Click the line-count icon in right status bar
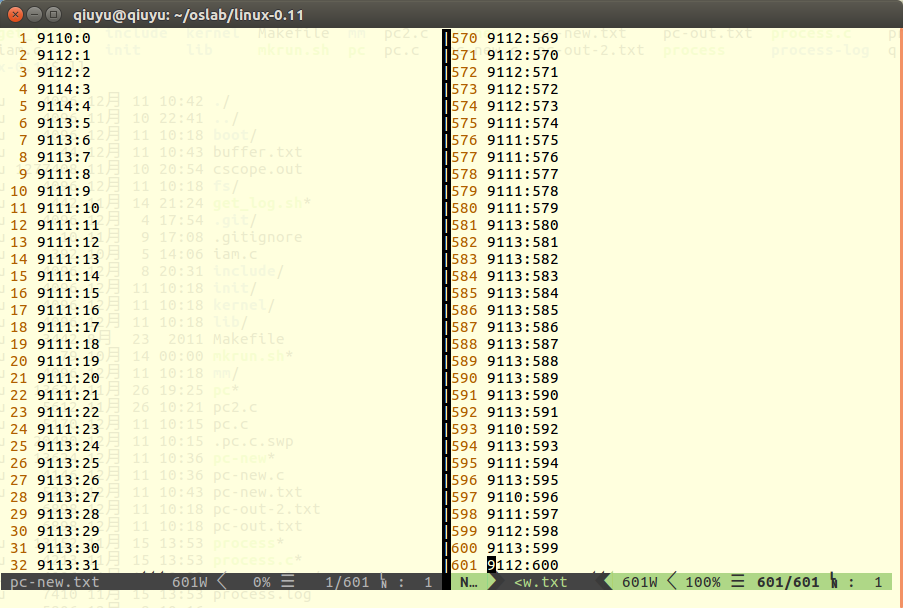The height and width of the screenshot is (608, 903). [737, 582]
